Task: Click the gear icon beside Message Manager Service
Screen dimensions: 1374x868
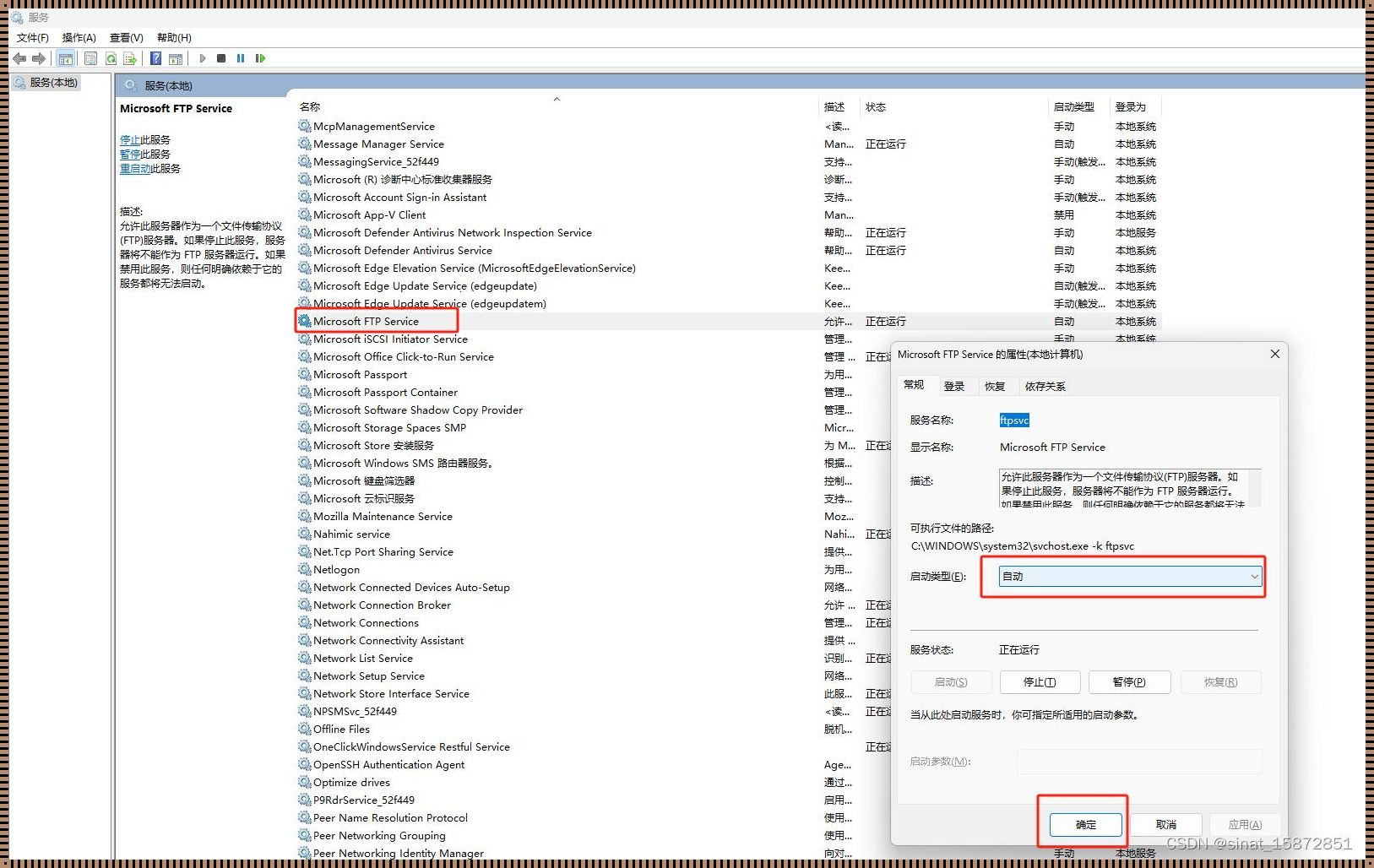Action: pyautogui.click(x=305, y=144)
